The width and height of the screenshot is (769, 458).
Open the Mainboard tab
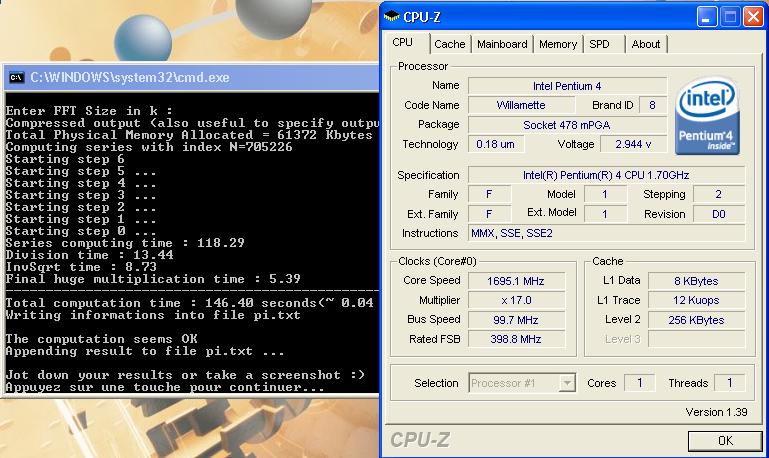(x=502, y=44)
